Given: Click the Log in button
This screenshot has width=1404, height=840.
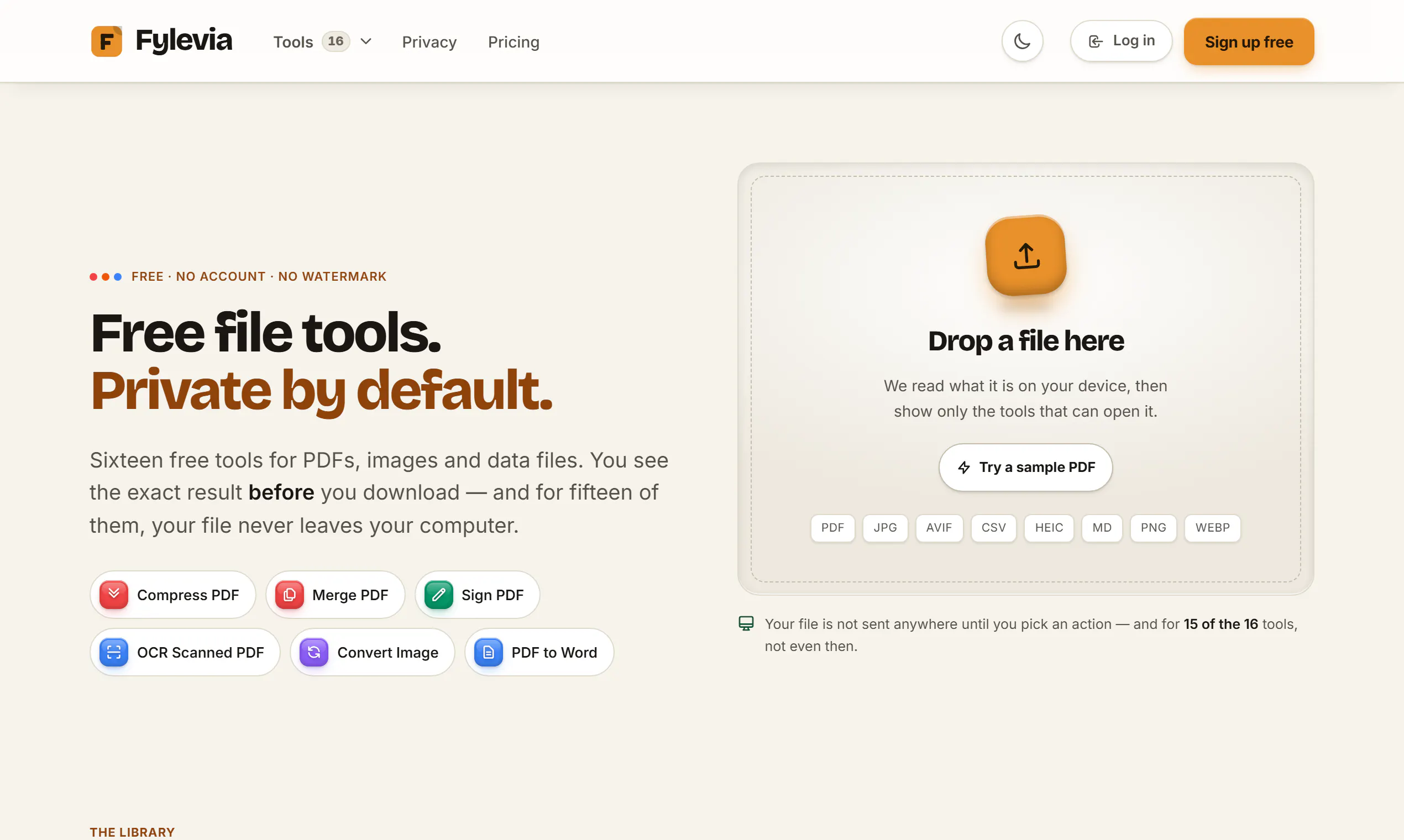Looking at the screenshot, I should (1121, 41).
